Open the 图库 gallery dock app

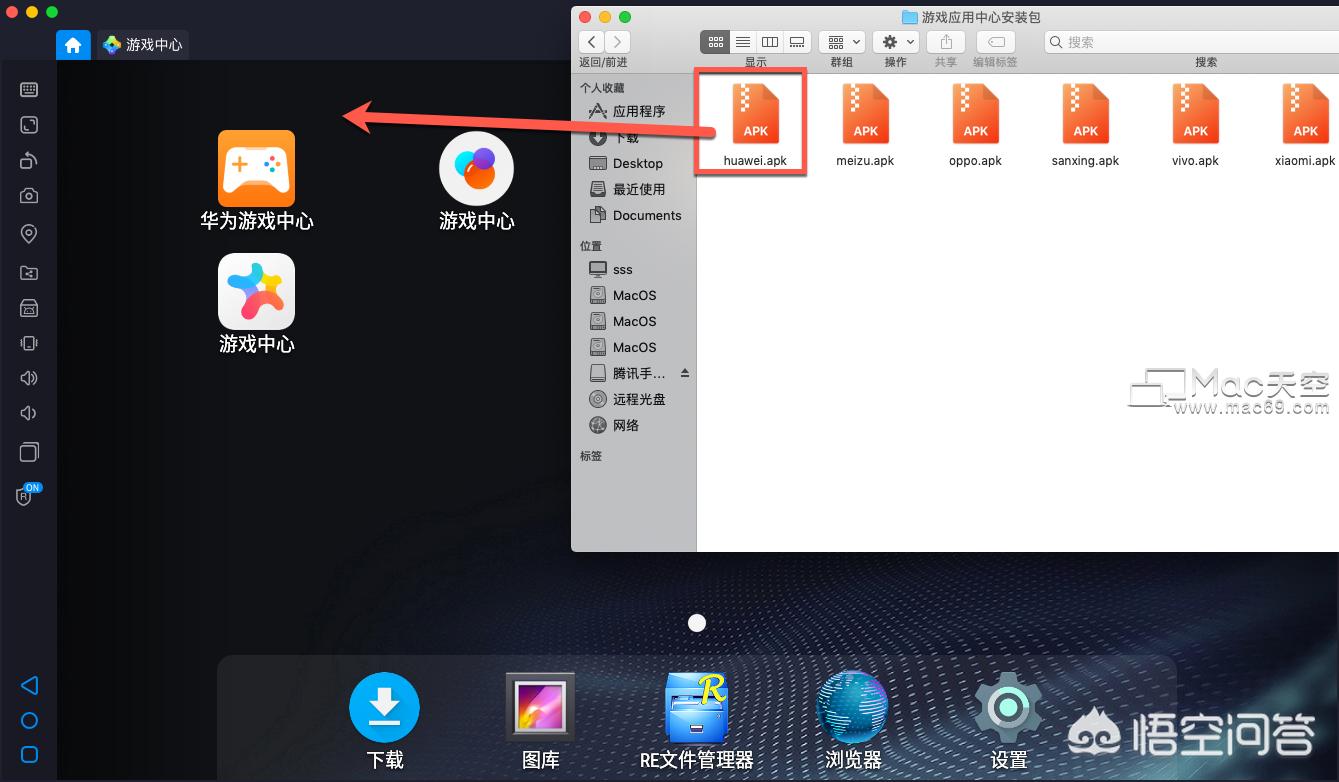[541, 721]
